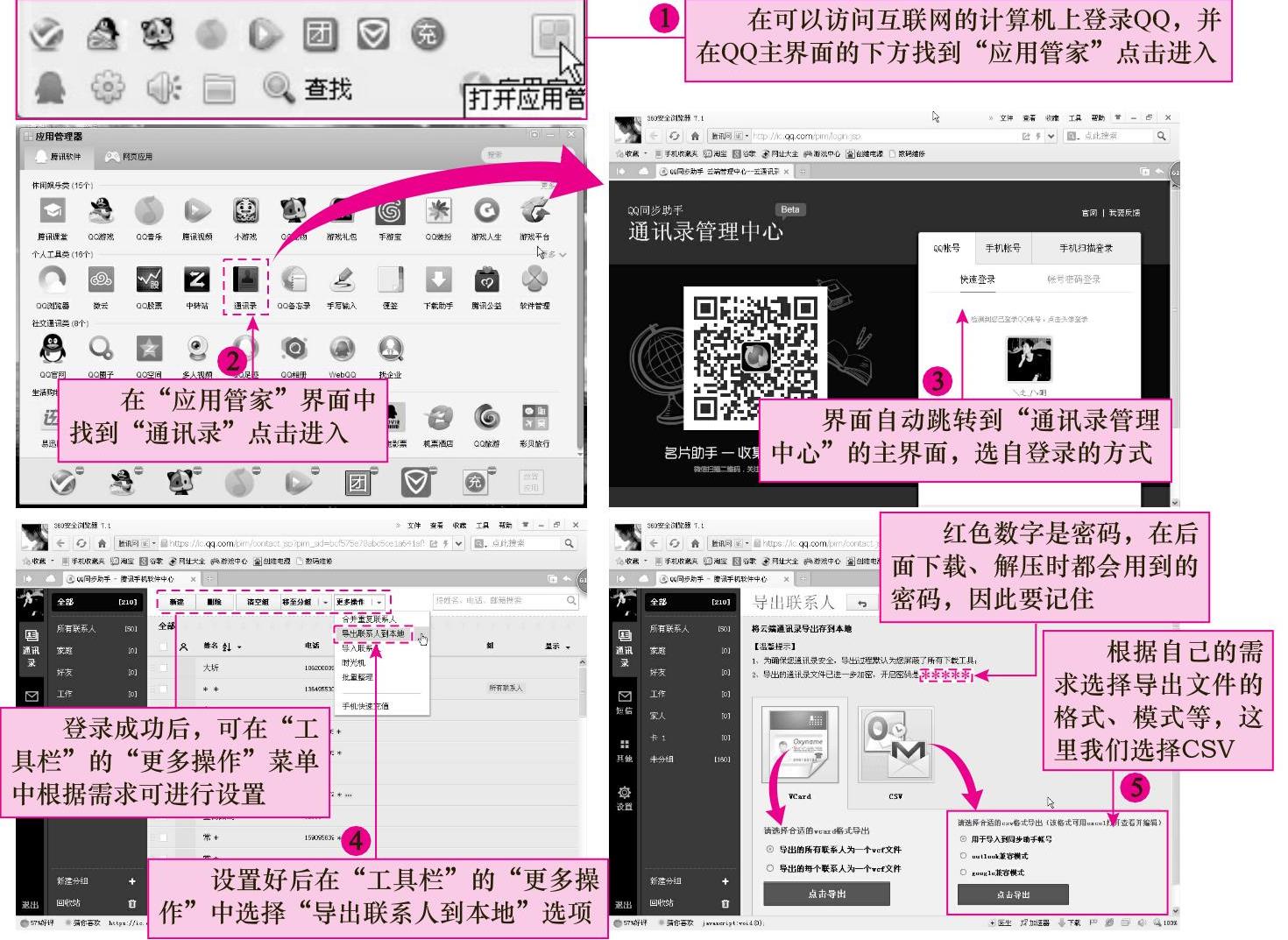Launch the 游戏人生 app
Image resolution: width=1288 pixels, height=940 pixels.
coord(486,211)
